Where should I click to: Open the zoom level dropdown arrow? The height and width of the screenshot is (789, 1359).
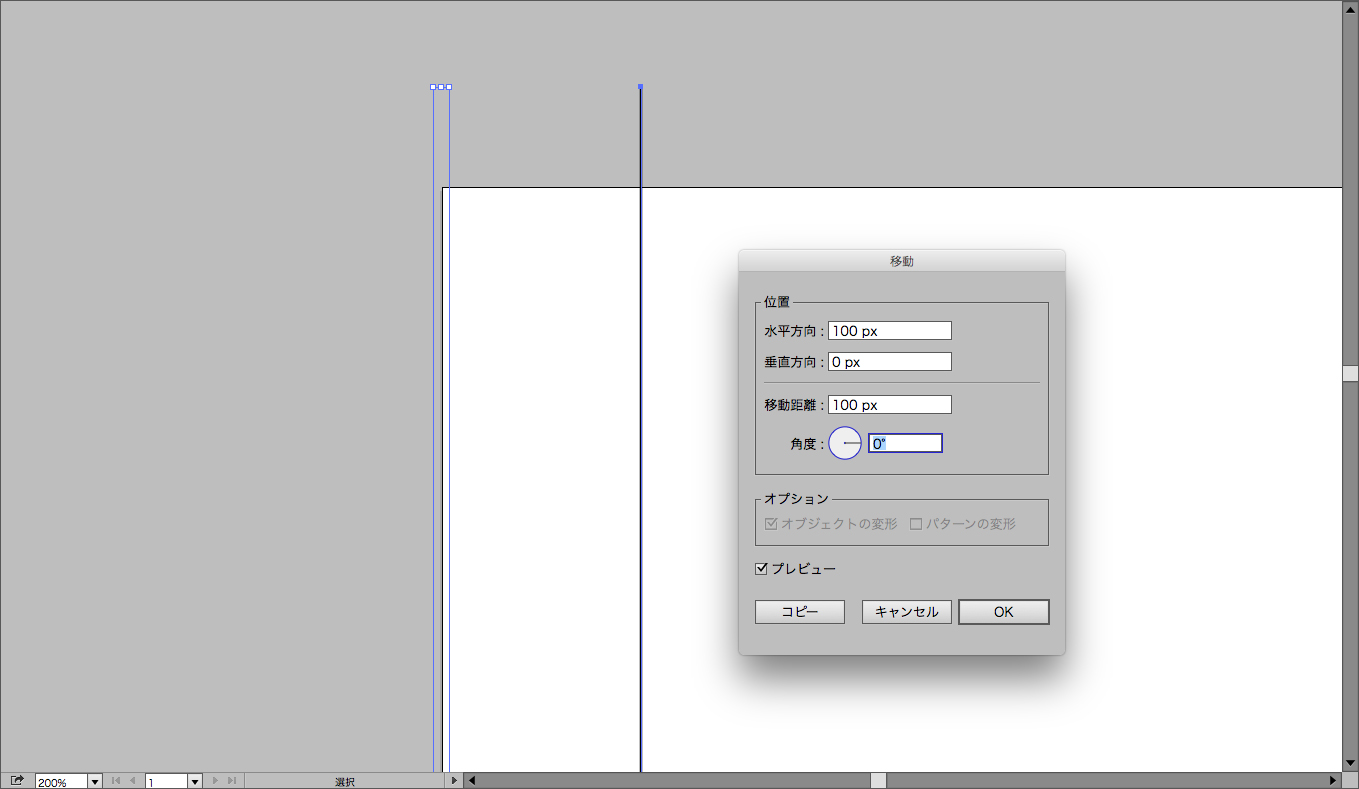point(95,782)
